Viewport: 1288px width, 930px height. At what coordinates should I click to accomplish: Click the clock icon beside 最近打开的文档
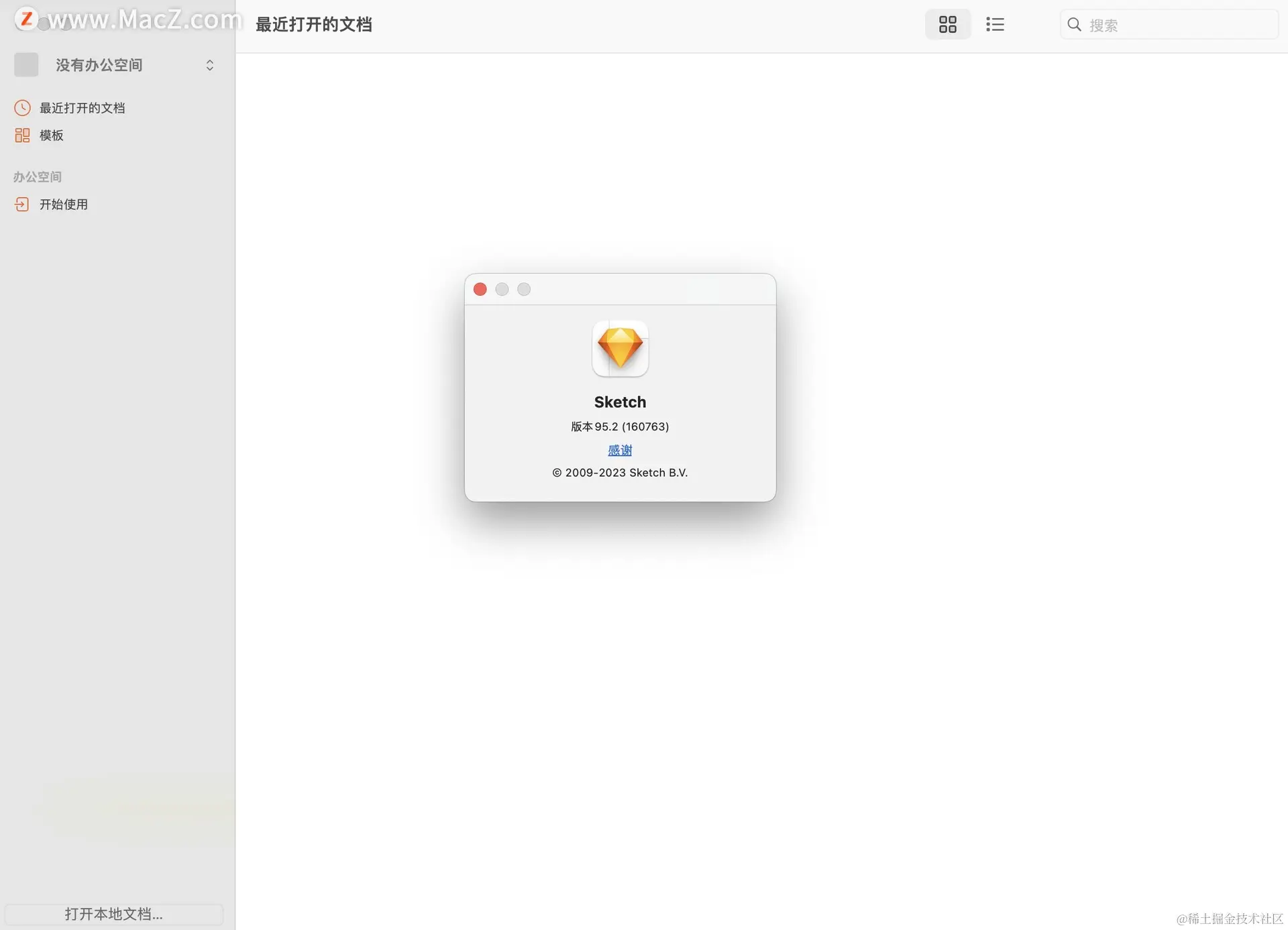click(x=22, y=108)
